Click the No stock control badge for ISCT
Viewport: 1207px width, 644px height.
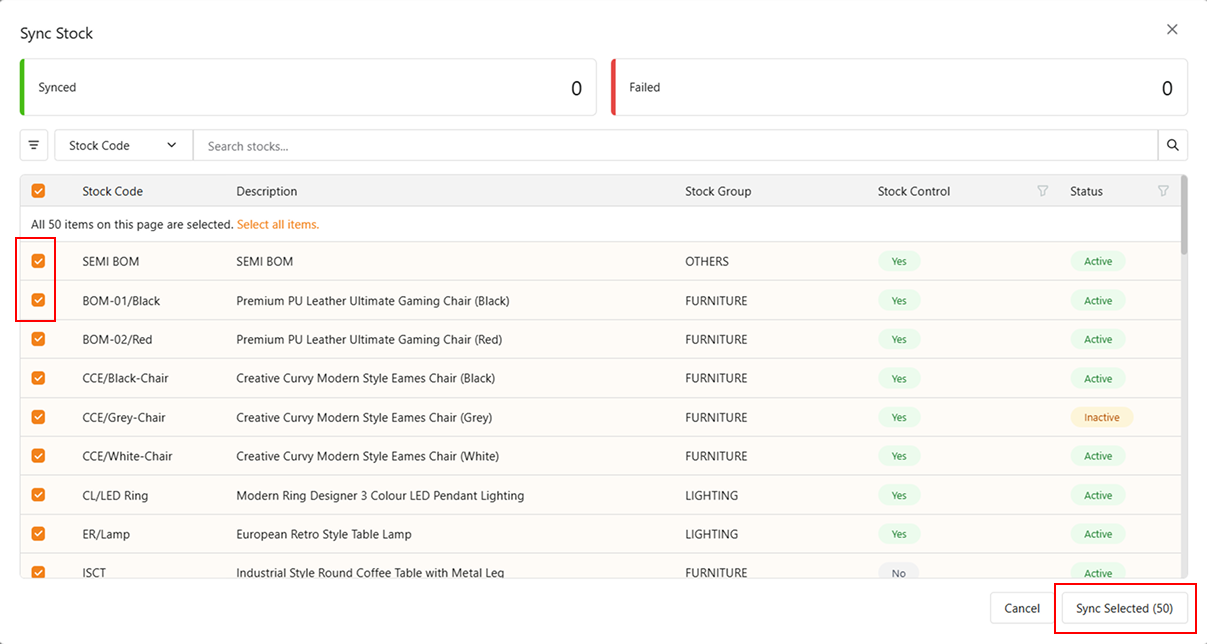pos(898,573)
